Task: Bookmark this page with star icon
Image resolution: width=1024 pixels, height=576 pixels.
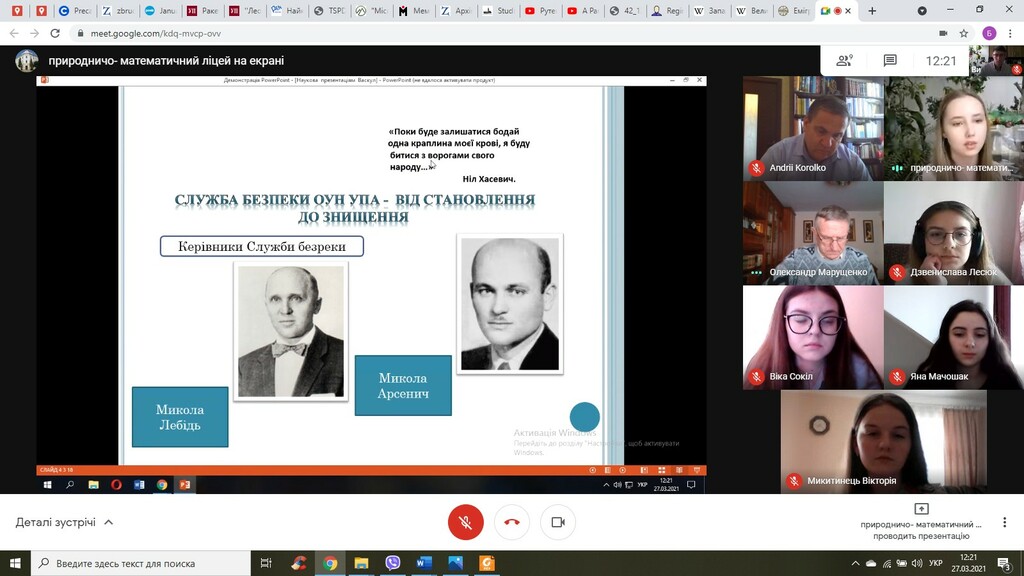Action: point(964,33)
